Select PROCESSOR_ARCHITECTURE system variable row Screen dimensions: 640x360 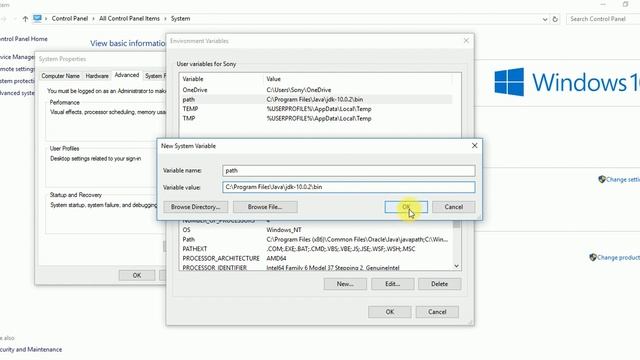(316, 258)
